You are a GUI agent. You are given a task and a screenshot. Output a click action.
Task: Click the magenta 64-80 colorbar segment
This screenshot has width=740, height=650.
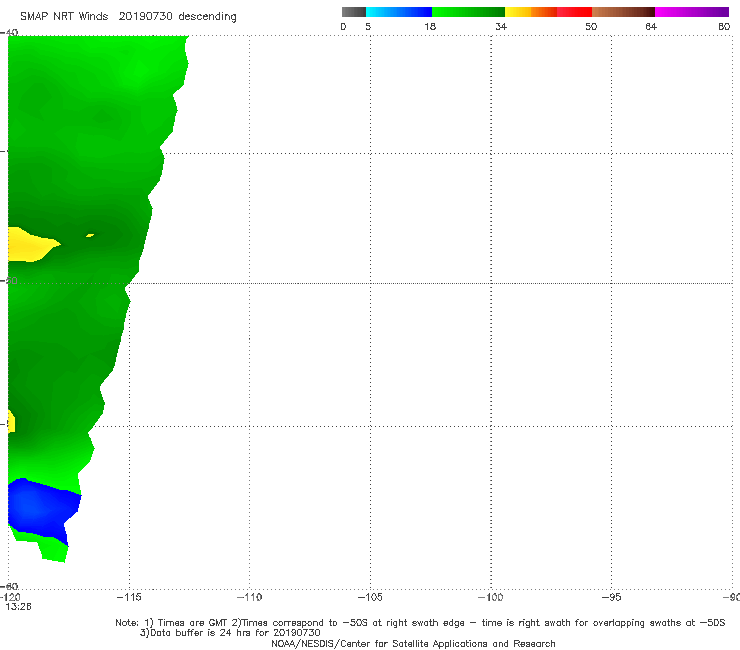pyautogui.click(x=692, y=12)
